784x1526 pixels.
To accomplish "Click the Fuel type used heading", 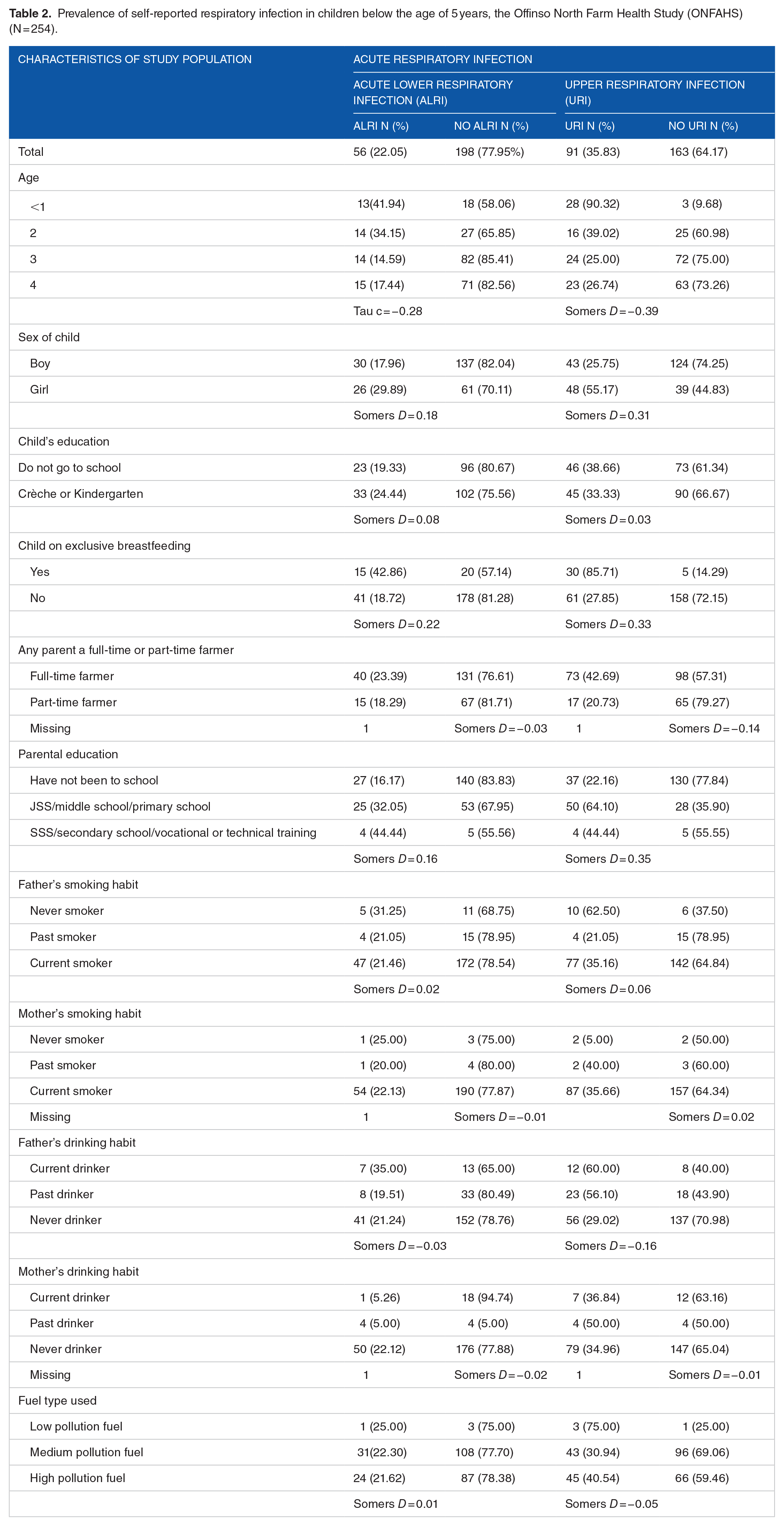I will pyautogui.click(x=58, y=1400).
